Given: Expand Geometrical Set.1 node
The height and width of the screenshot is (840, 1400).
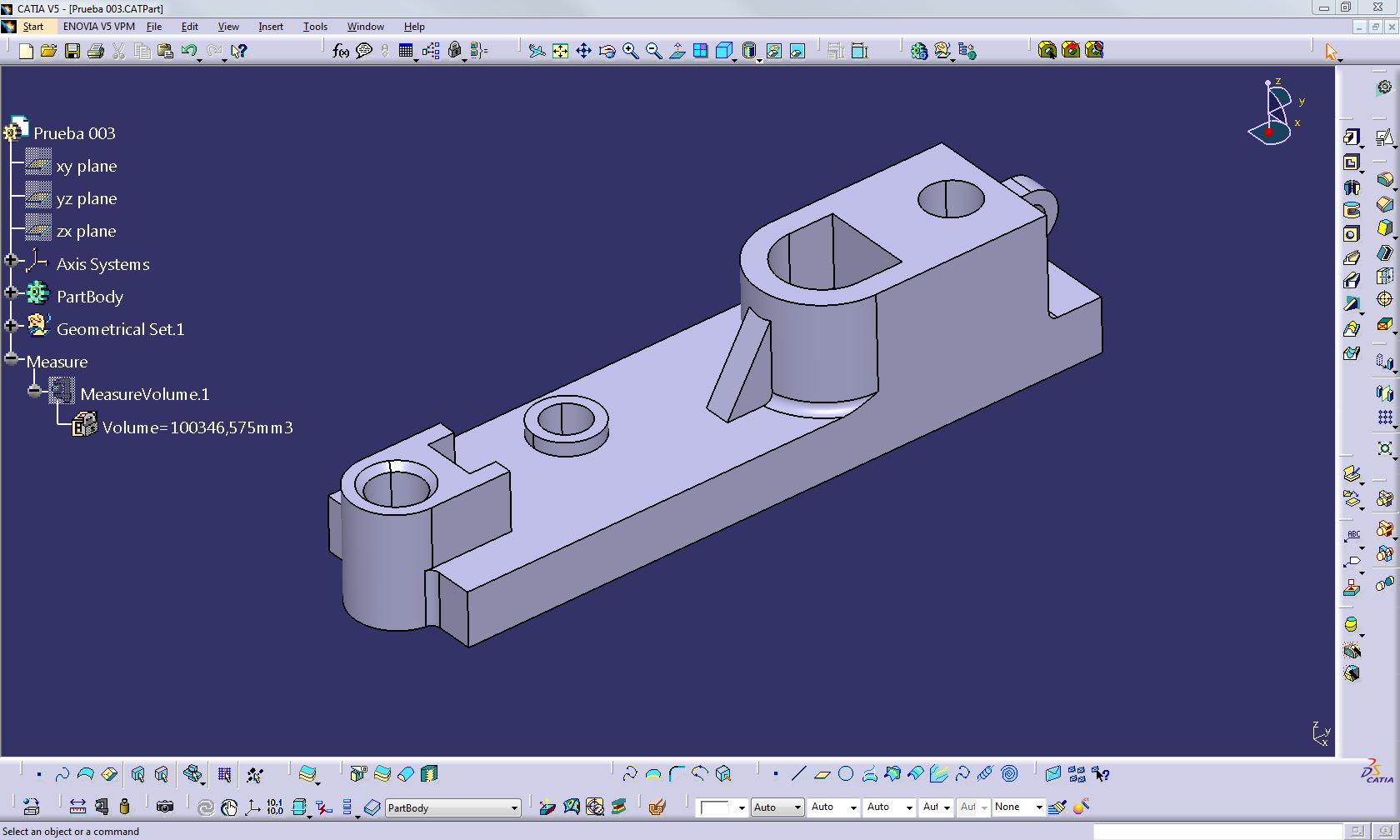Looking at the screenshot, I should coord(11,326).
